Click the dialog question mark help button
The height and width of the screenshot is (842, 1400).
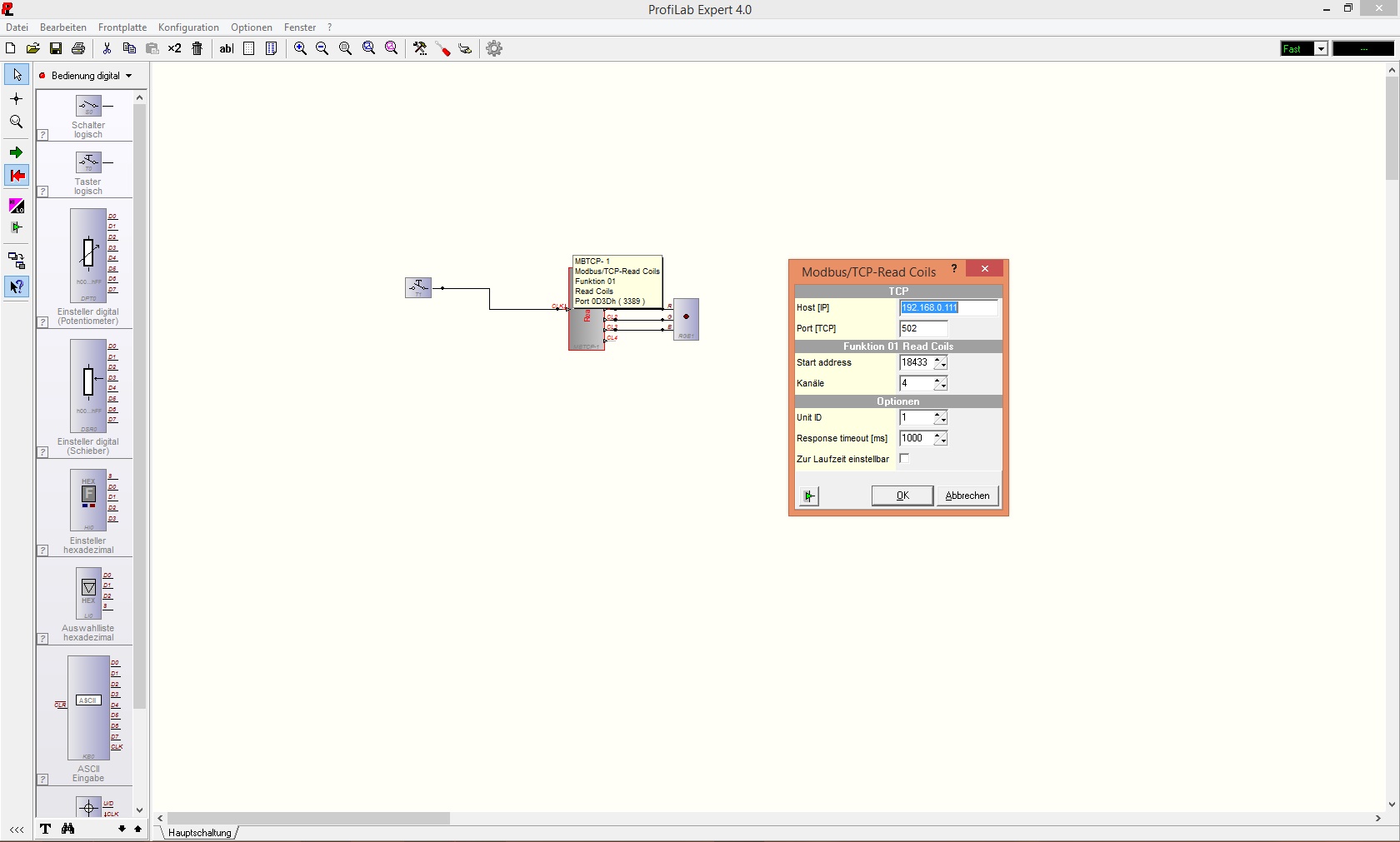click(954, 268)
